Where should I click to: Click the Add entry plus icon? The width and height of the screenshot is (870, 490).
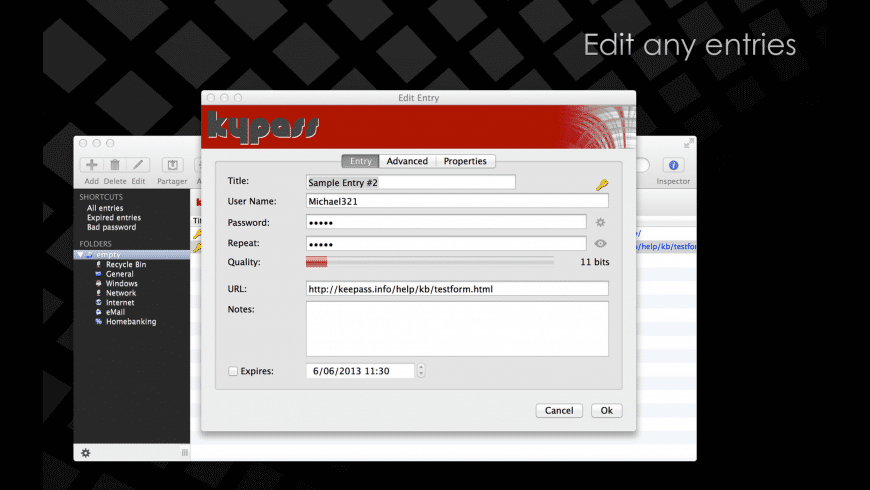click(92, 165)
